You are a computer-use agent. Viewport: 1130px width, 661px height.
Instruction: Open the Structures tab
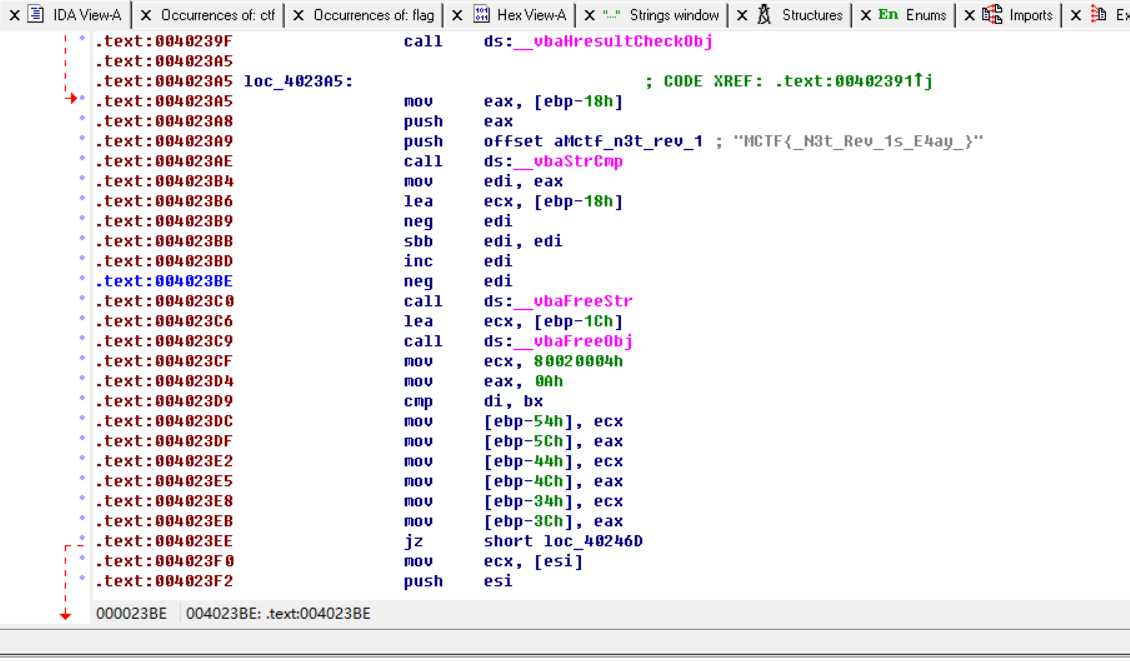[x=812, y=14]
